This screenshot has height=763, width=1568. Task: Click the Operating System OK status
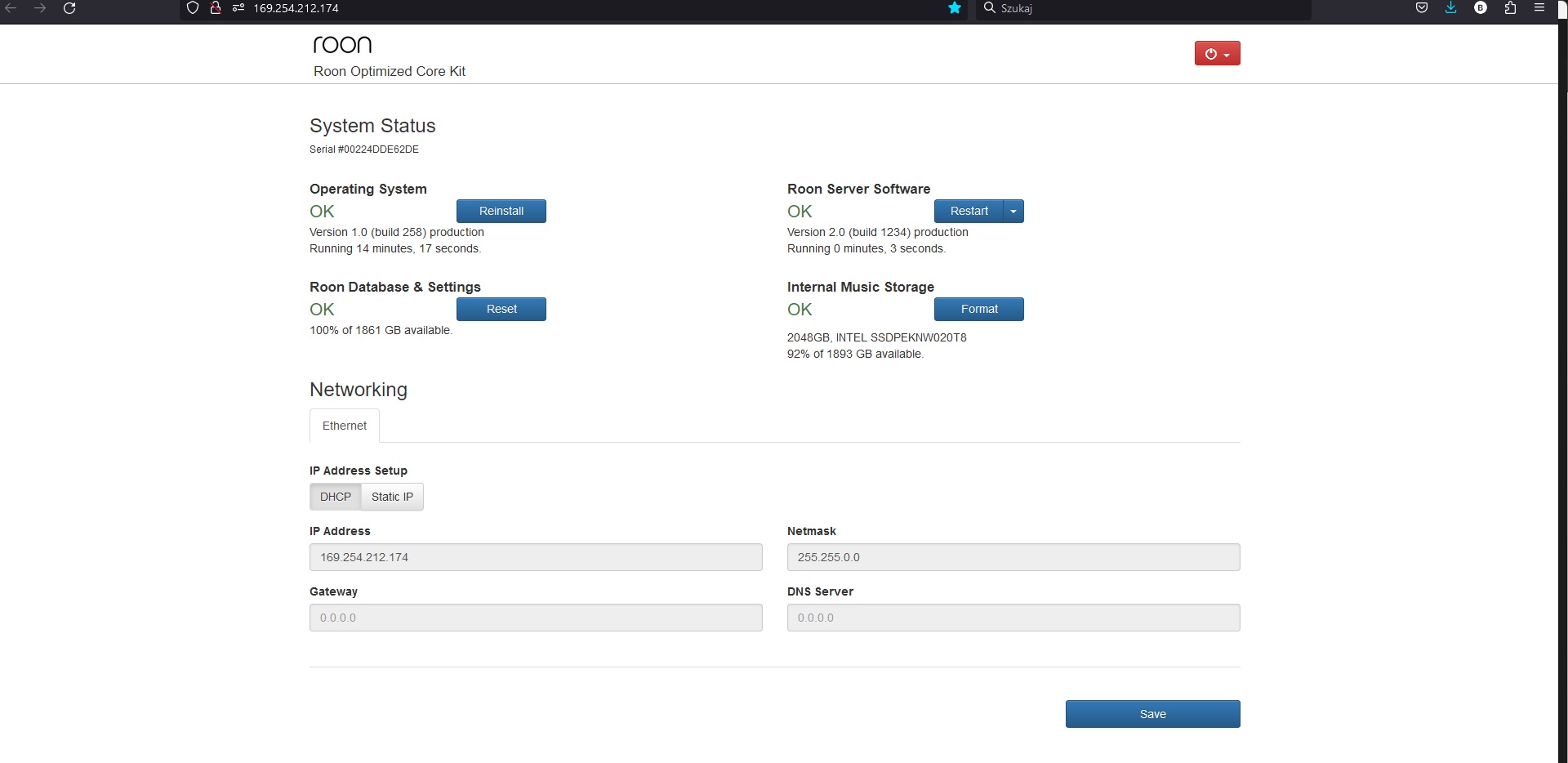(322, 212)
